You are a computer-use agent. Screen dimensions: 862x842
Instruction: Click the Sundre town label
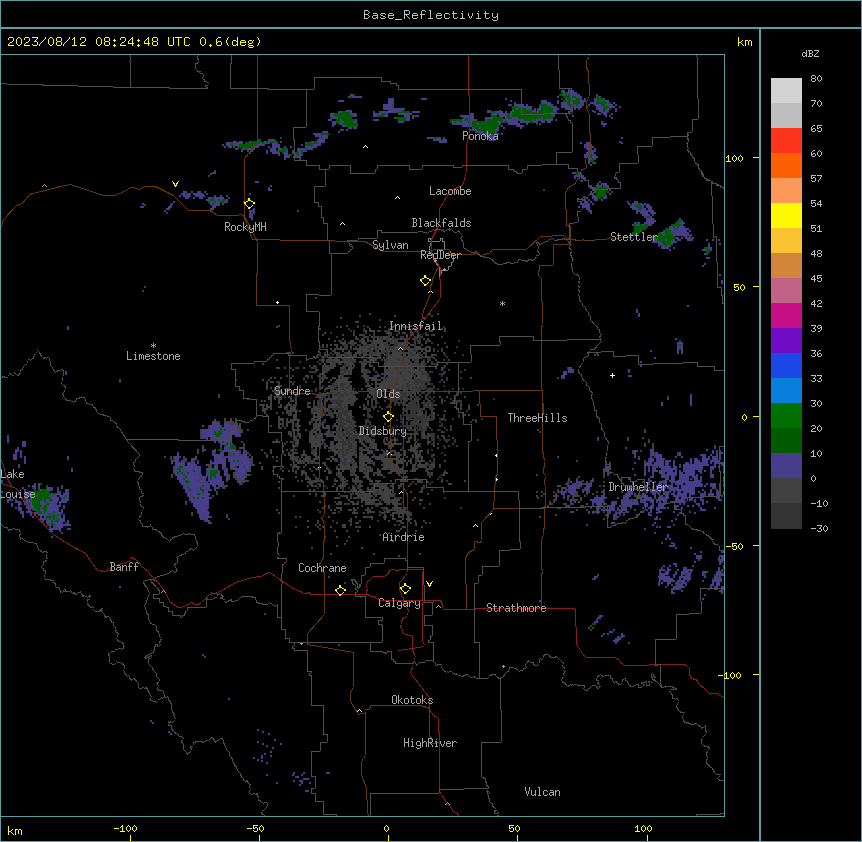tap(292, 391)
